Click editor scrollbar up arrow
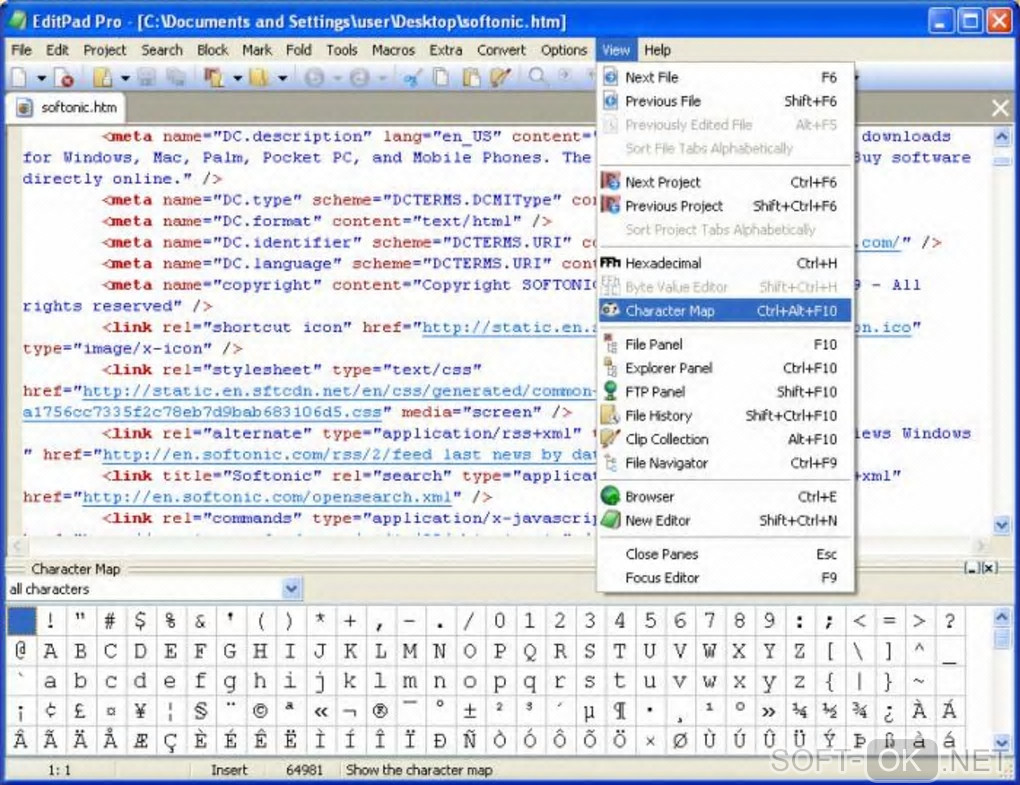 pyautogui.click(x=1002, y=137)
